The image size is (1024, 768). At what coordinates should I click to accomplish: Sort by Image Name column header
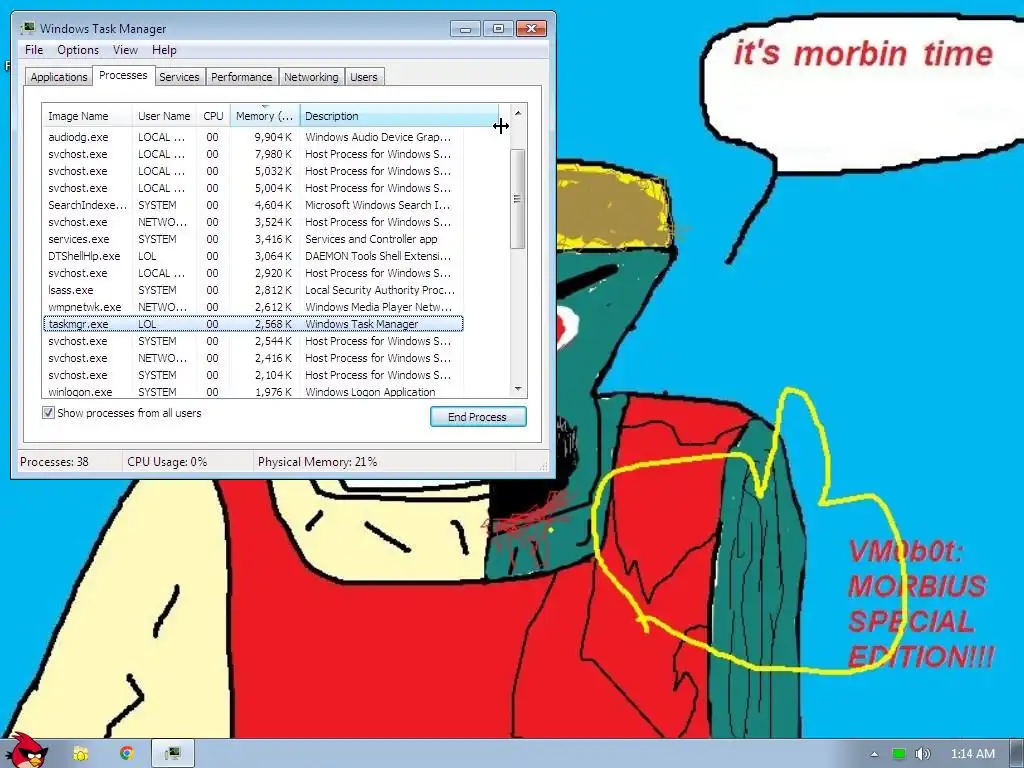click(87, 116)
